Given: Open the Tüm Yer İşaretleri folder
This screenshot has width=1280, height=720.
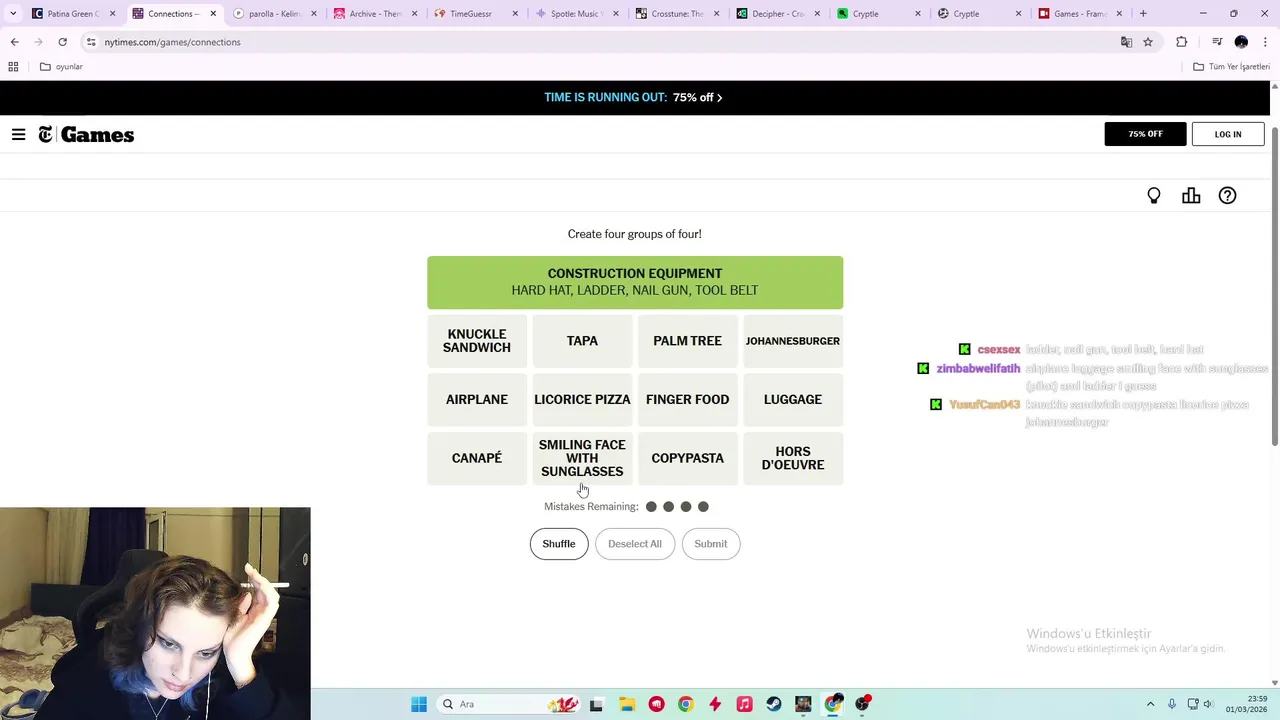Looking at the screenshot, I should click(1231, 67).
